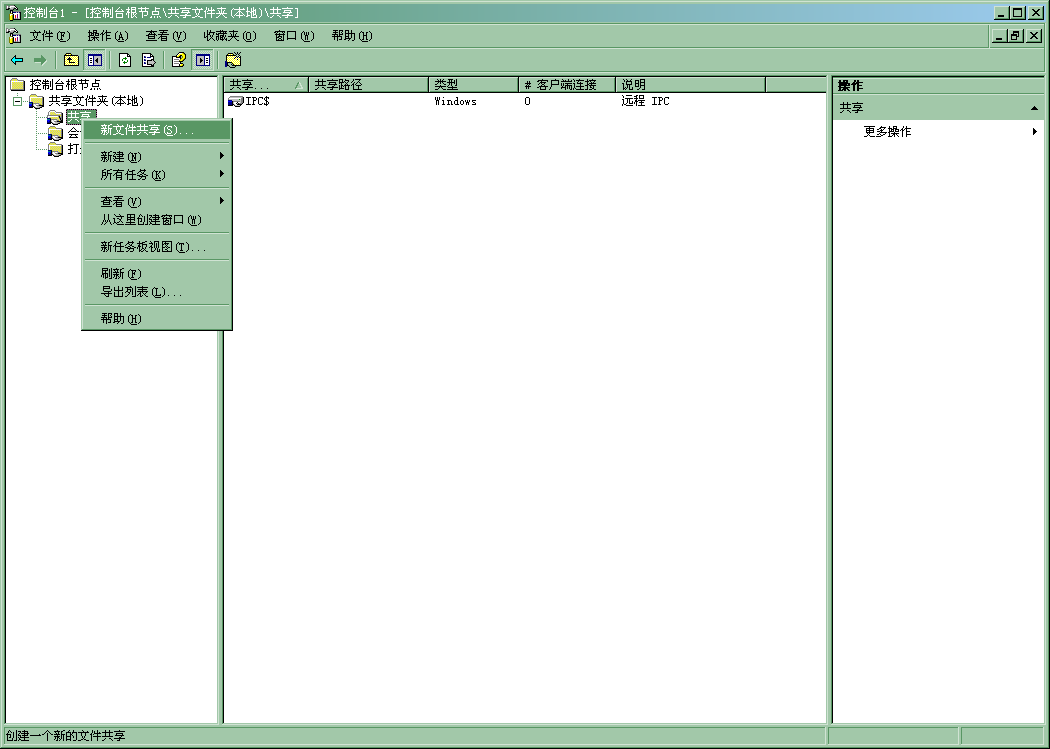This screenshot has height=749, width=1050.
Task: Choose 导出列表(L)... from context menu
Action: 157,292
